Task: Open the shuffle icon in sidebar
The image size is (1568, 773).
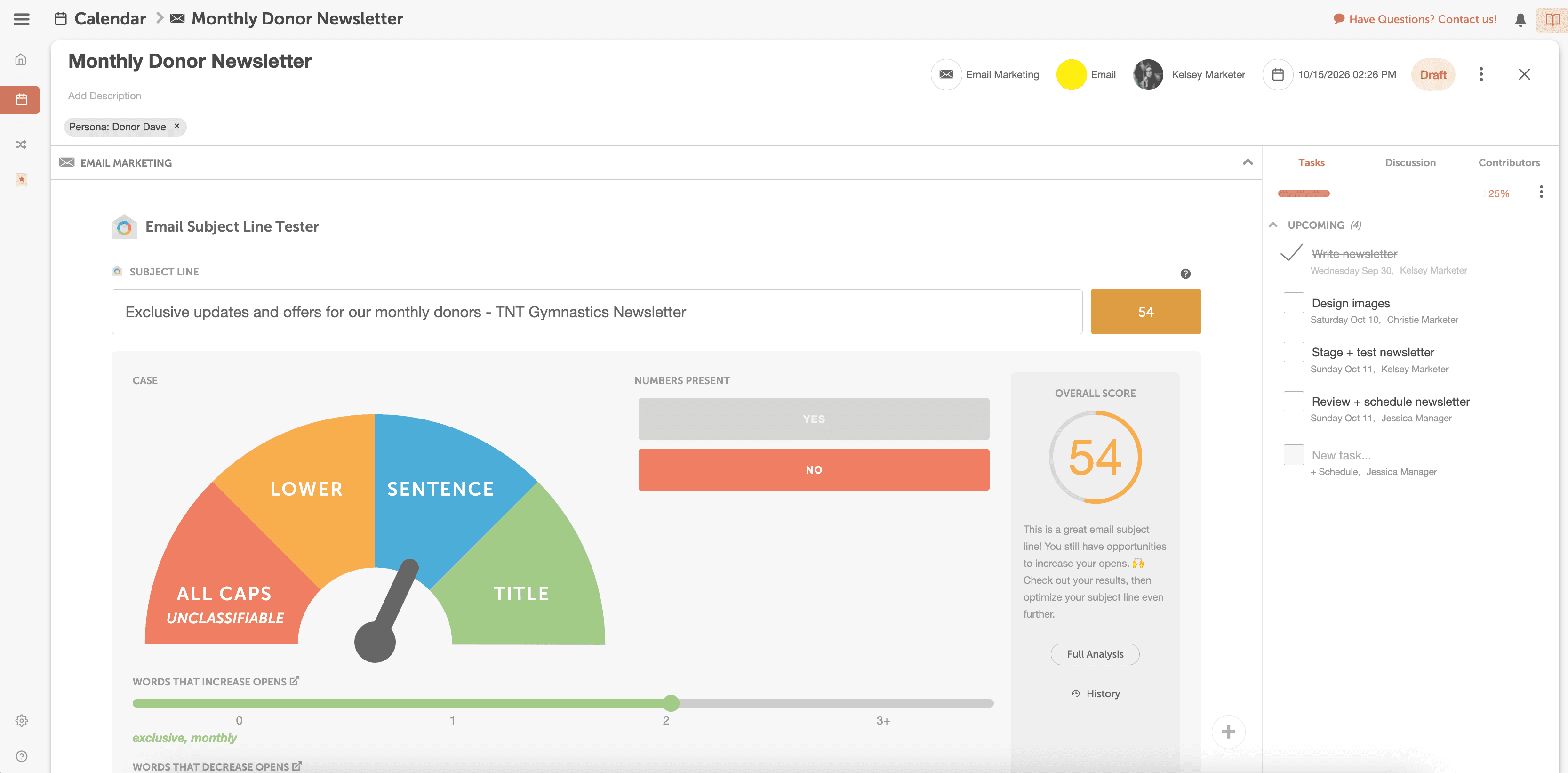Action: click(21, 145)
